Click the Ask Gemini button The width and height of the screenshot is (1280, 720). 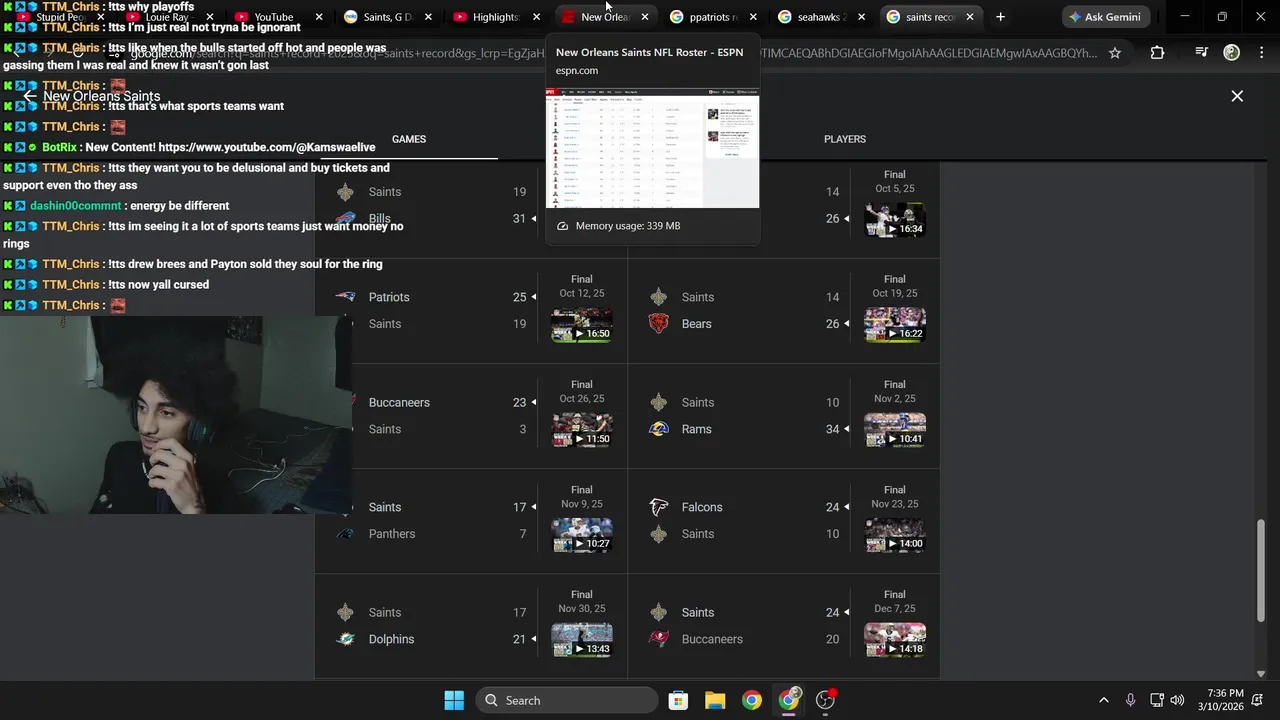[1105, 17]
